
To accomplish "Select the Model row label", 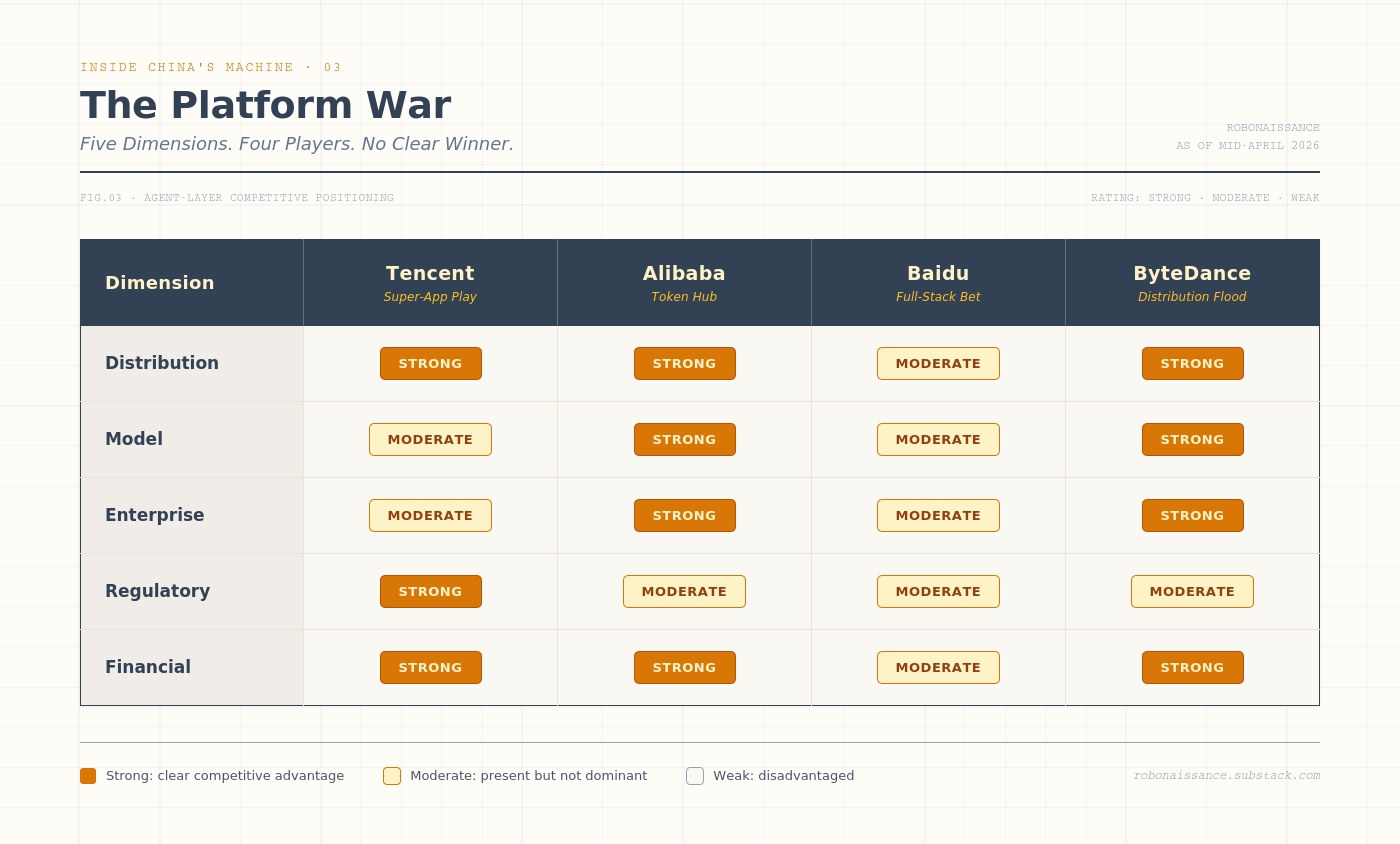I will pos(134,439).
